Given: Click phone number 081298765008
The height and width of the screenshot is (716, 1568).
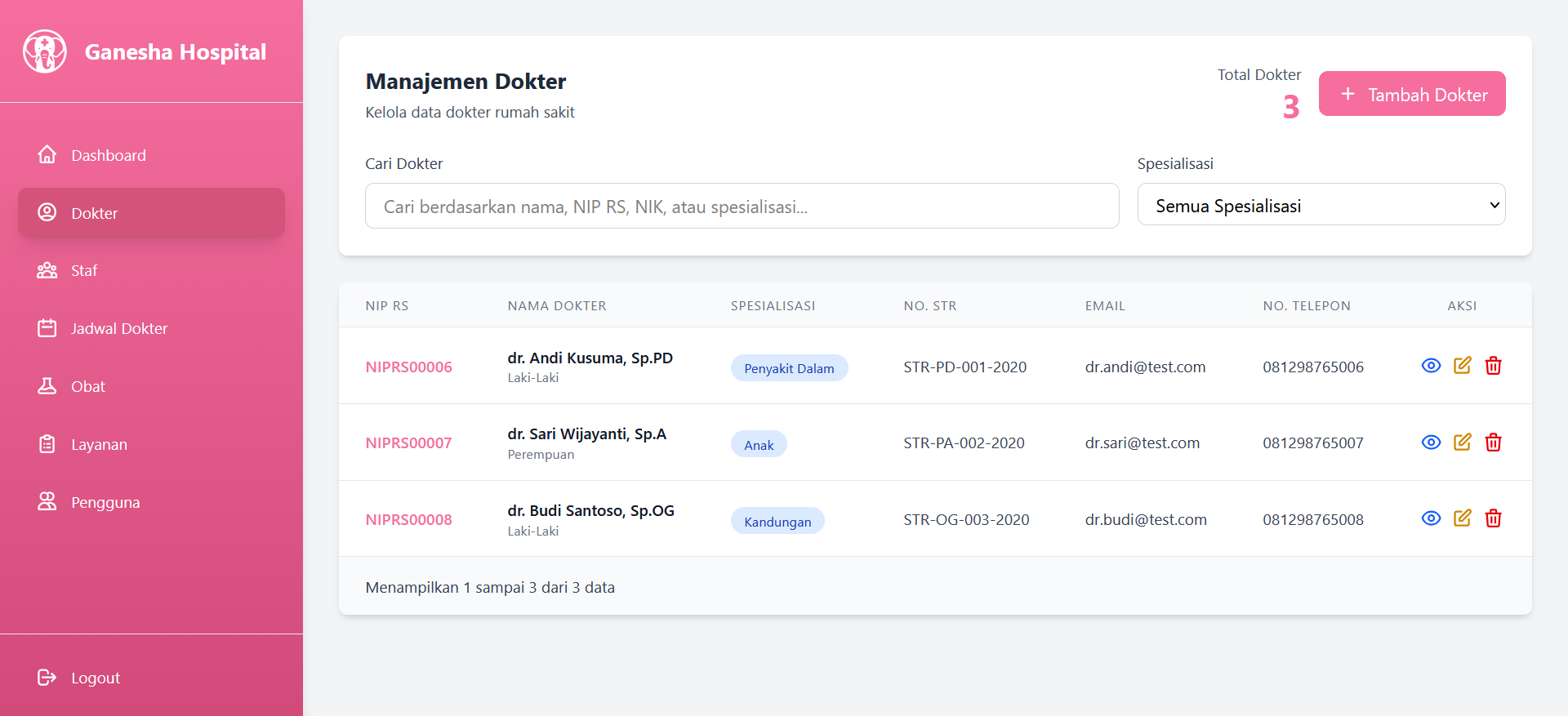Looking at the screenshot, I should pos(1313,519).
